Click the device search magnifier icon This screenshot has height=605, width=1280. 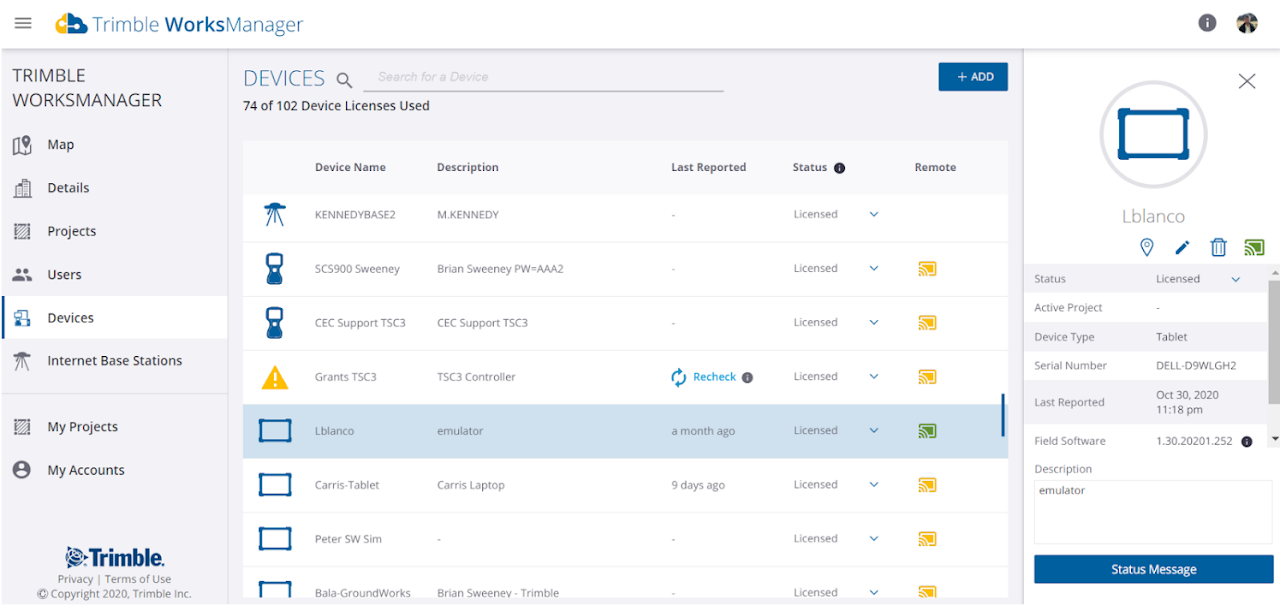pos(344,80)
